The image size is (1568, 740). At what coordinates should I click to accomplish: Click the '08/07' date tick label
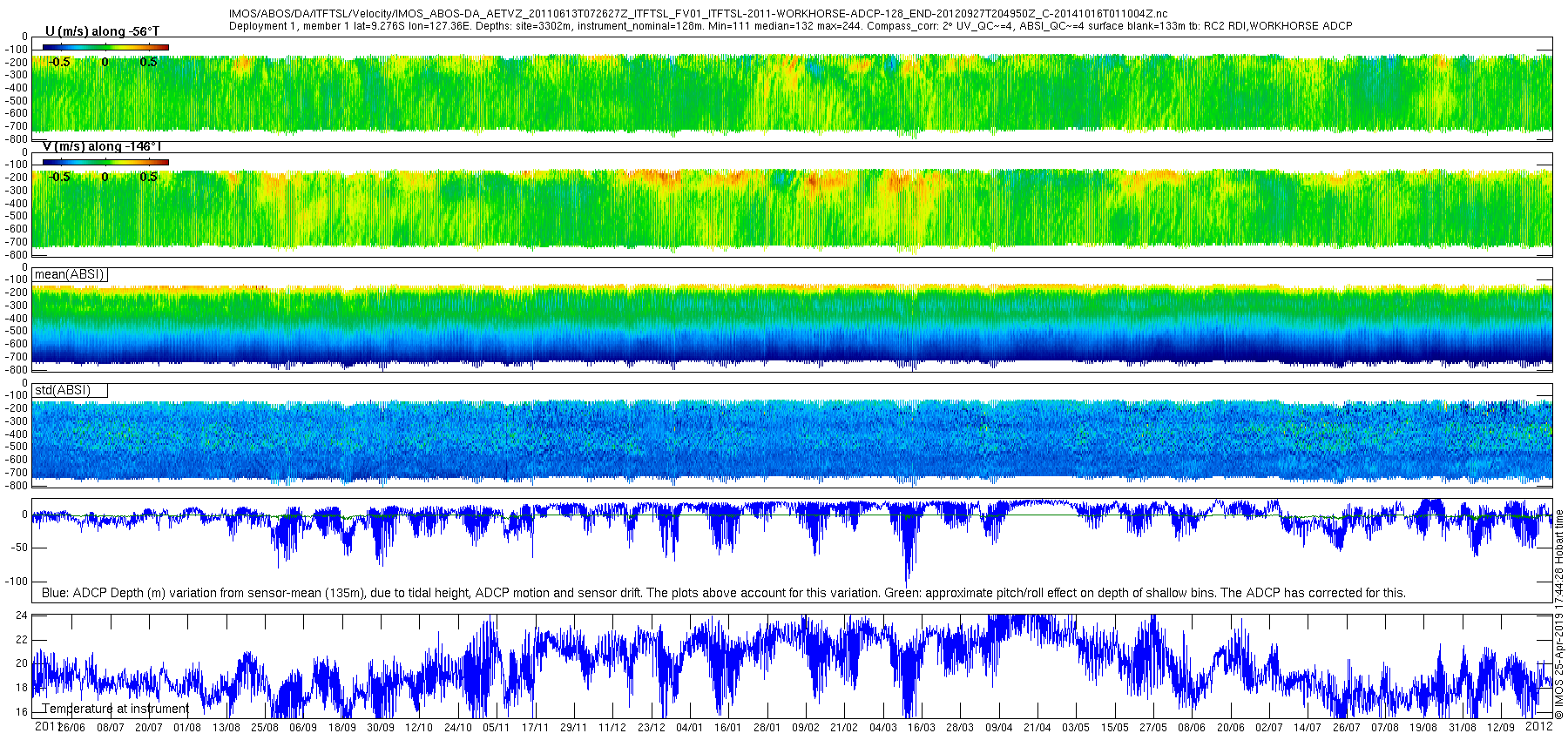coord(111,728)
